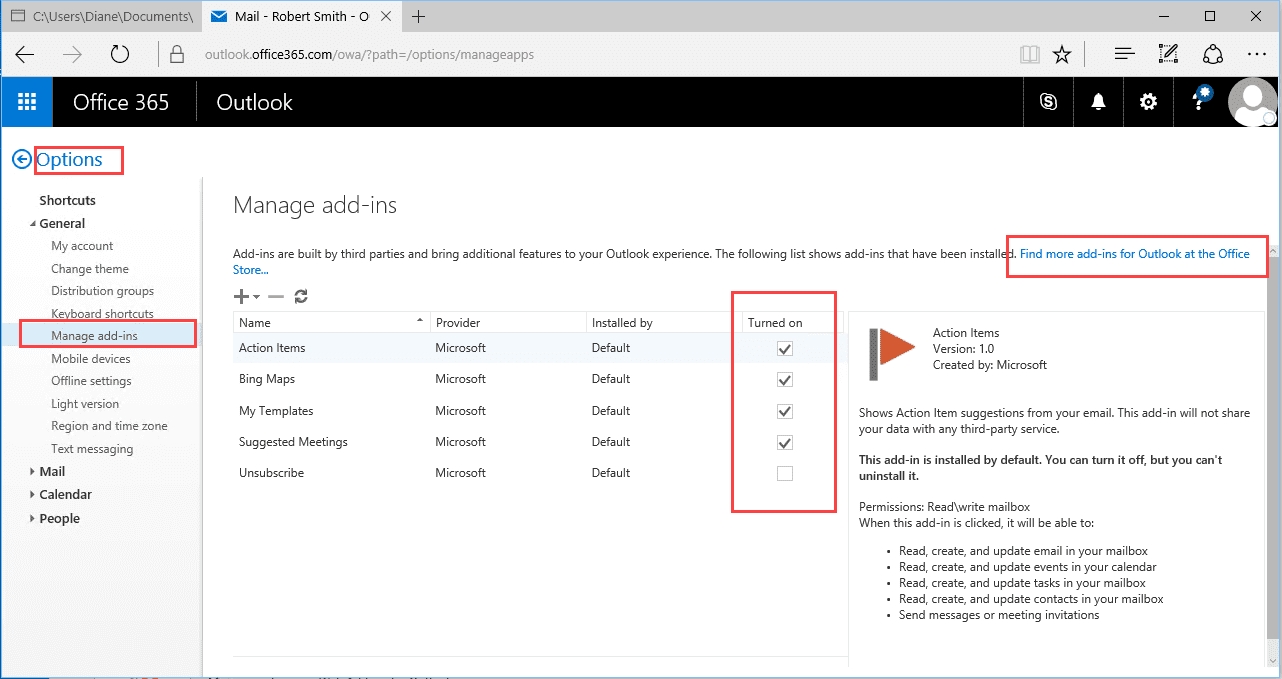Open the add dropdown arrow next to plus
The height and width of the screenshot is (679, 1282).
click(256, 297)
